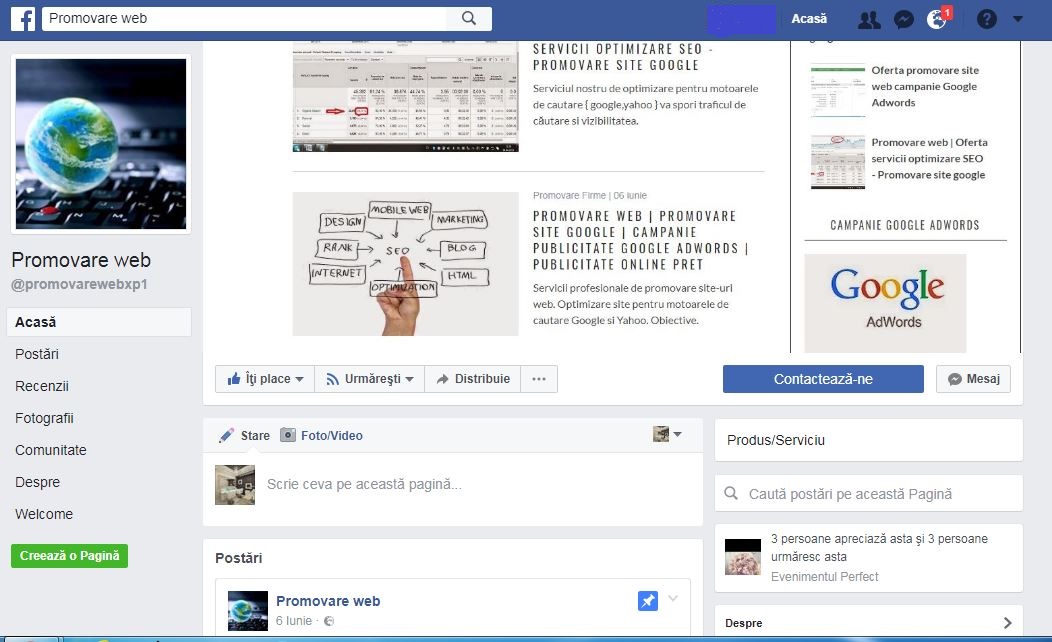Screen dimensions: 1052x642
Task: Click the Oferta servicii optimizare SEO thumbnail
Action: click(x=838, y=162)
